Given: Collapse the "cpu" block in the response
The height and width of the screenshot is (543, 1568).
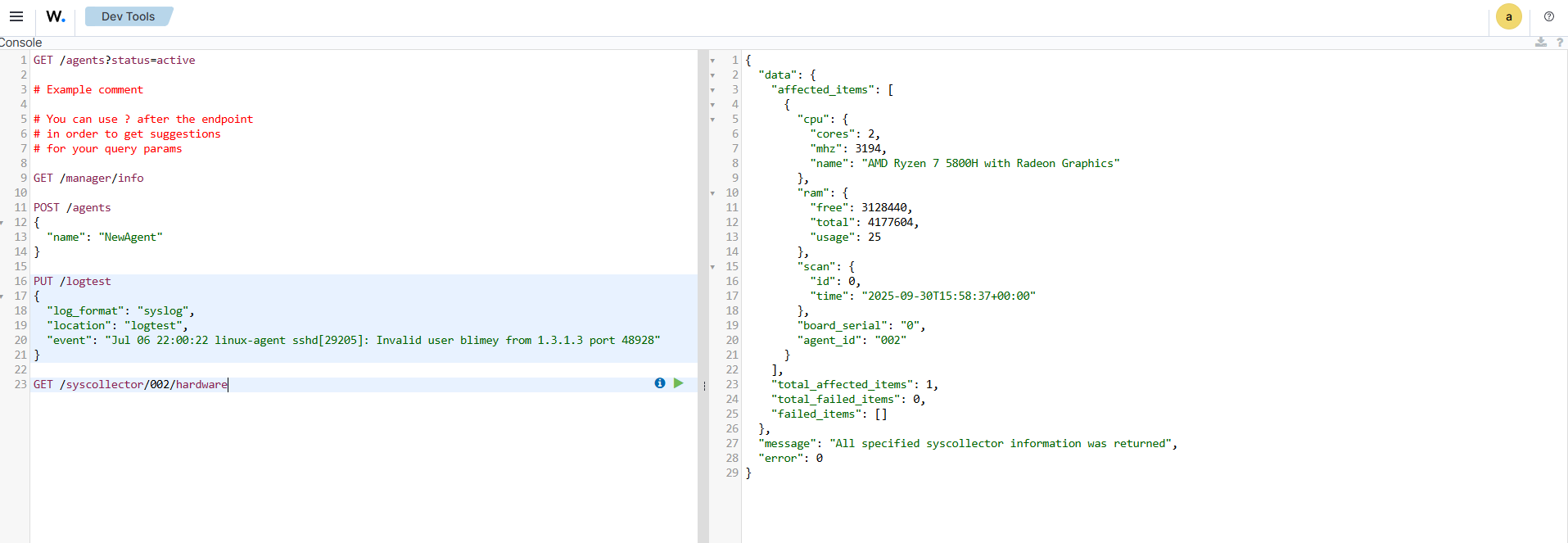Looking at the screenshot, I should click(x=712, y=120).
